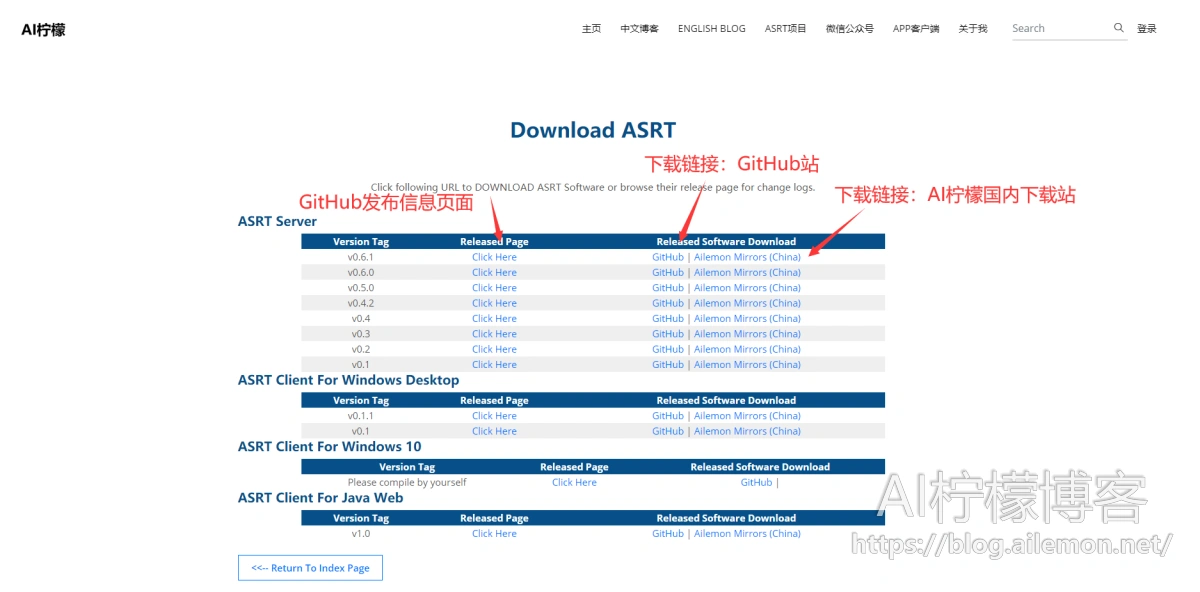The height and width of the screenshot is (592, 1200).
Task: Select the Windows Desktop v0.1.1 version tag
Action: click(361, 416)
